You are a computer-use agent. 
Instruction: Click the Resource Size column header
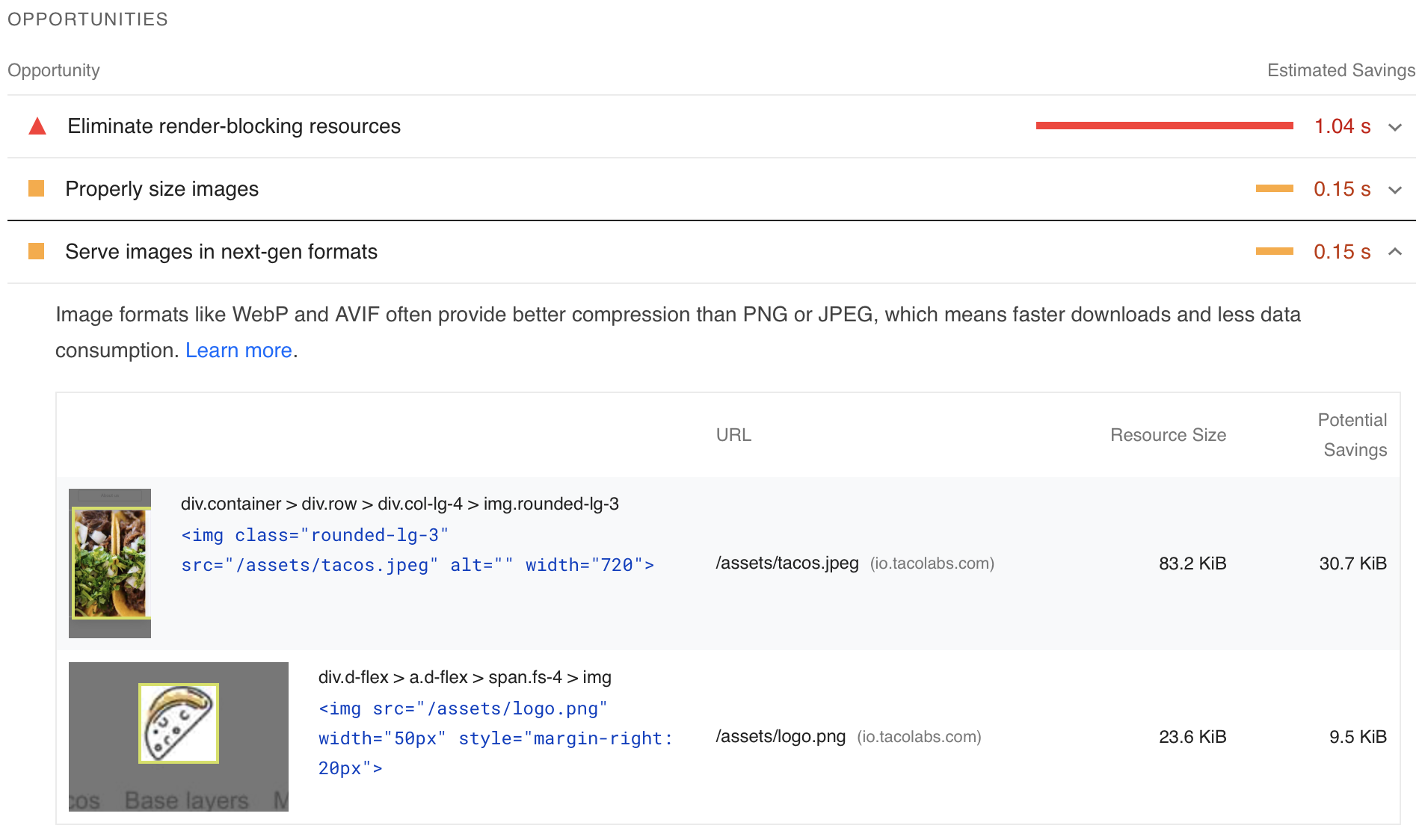1168,434
